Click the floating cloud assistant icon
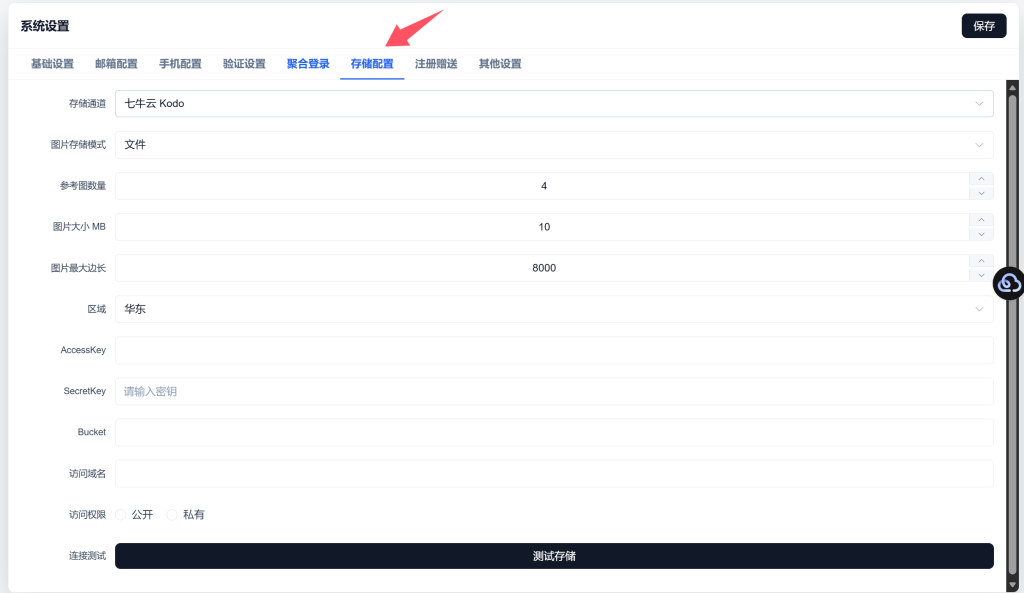This screenshot has width=1024, height=593. pos(1008,283)
